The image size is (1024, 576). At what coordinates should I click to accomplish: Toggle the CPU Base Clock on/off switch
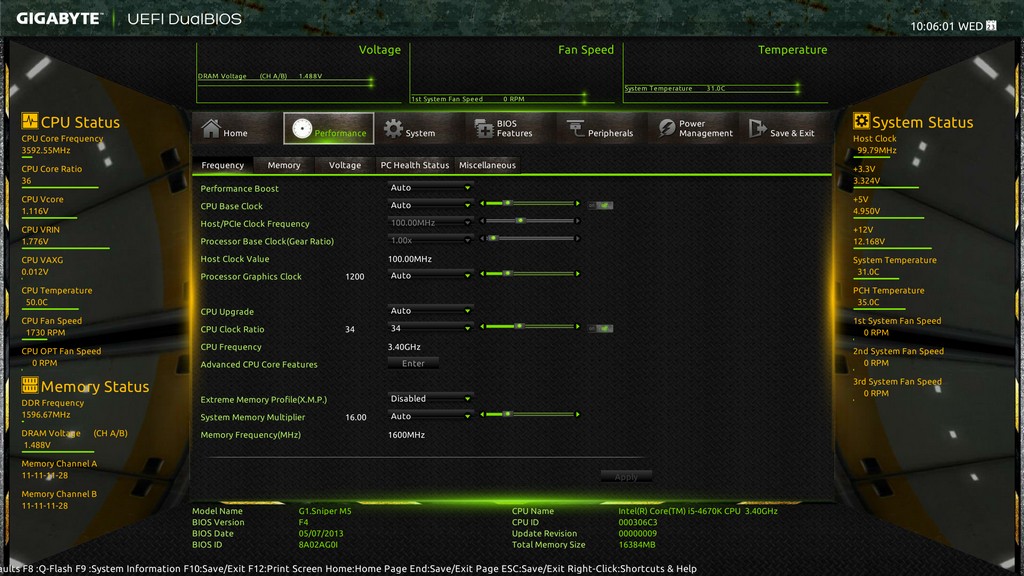(x=600, y=205)
